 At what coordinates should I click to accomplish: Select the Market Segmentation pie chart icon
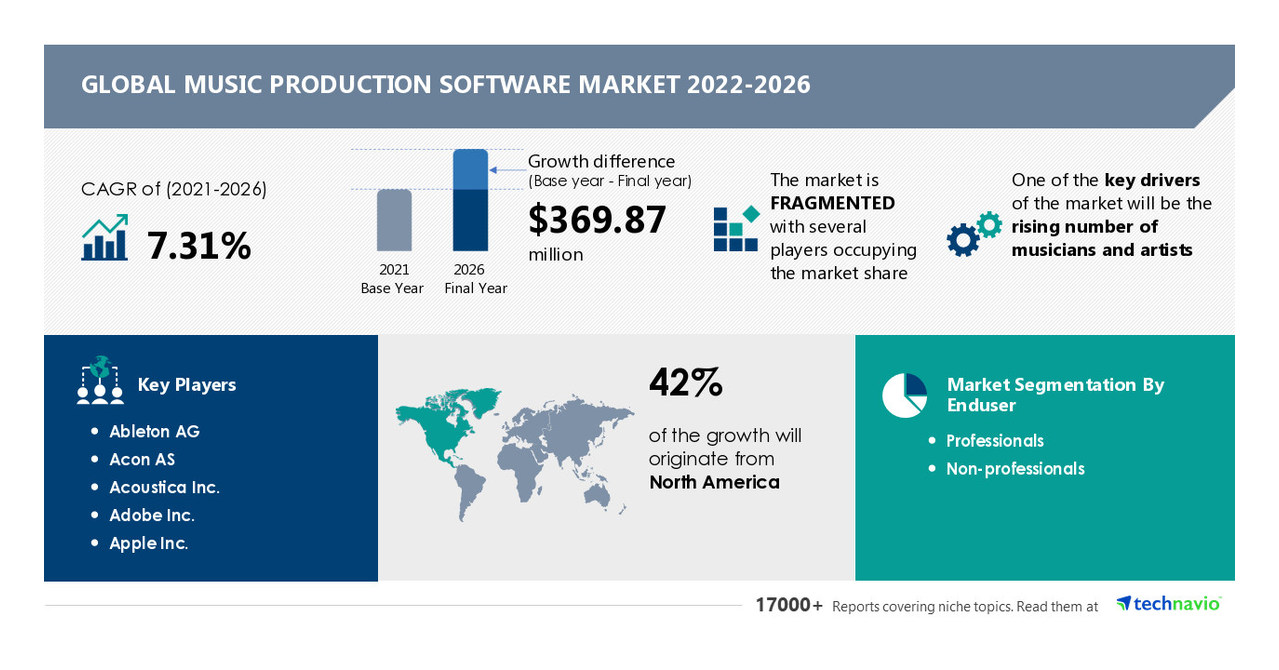(903, 394)
